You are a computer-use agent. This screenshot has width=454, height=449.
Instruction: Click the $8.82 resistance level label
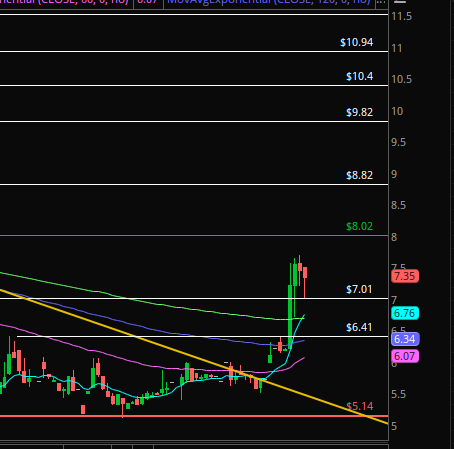click(359, 175)
